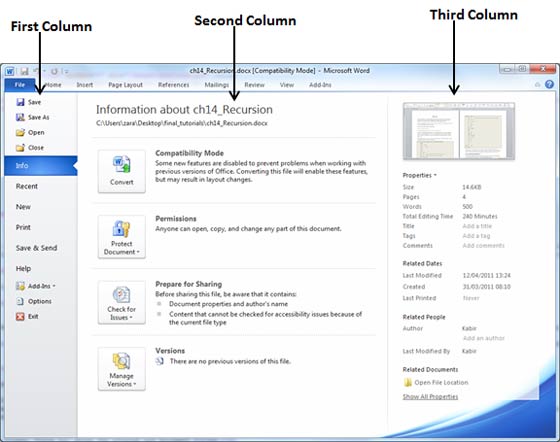The image size is (560, 442).
Task: Click the Open folder icon
Action: click(20, 132)
